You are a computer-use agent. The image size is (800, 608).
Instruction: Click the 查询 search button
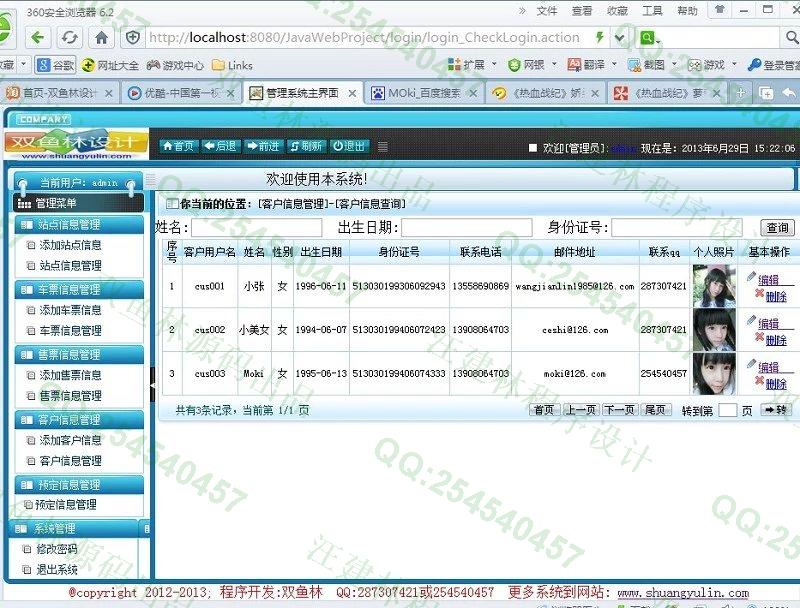click(778, 228)
